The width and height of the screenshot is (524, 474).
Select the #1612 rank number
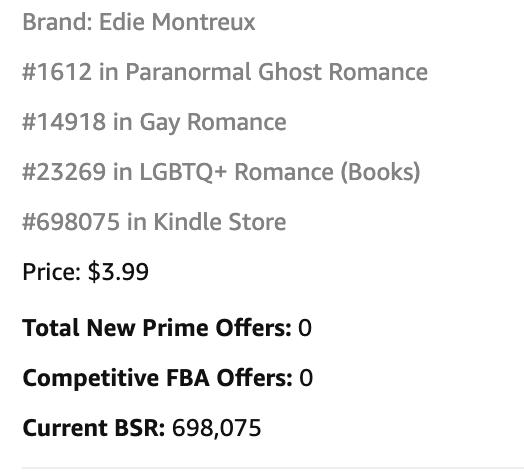(x=56, y=72)
